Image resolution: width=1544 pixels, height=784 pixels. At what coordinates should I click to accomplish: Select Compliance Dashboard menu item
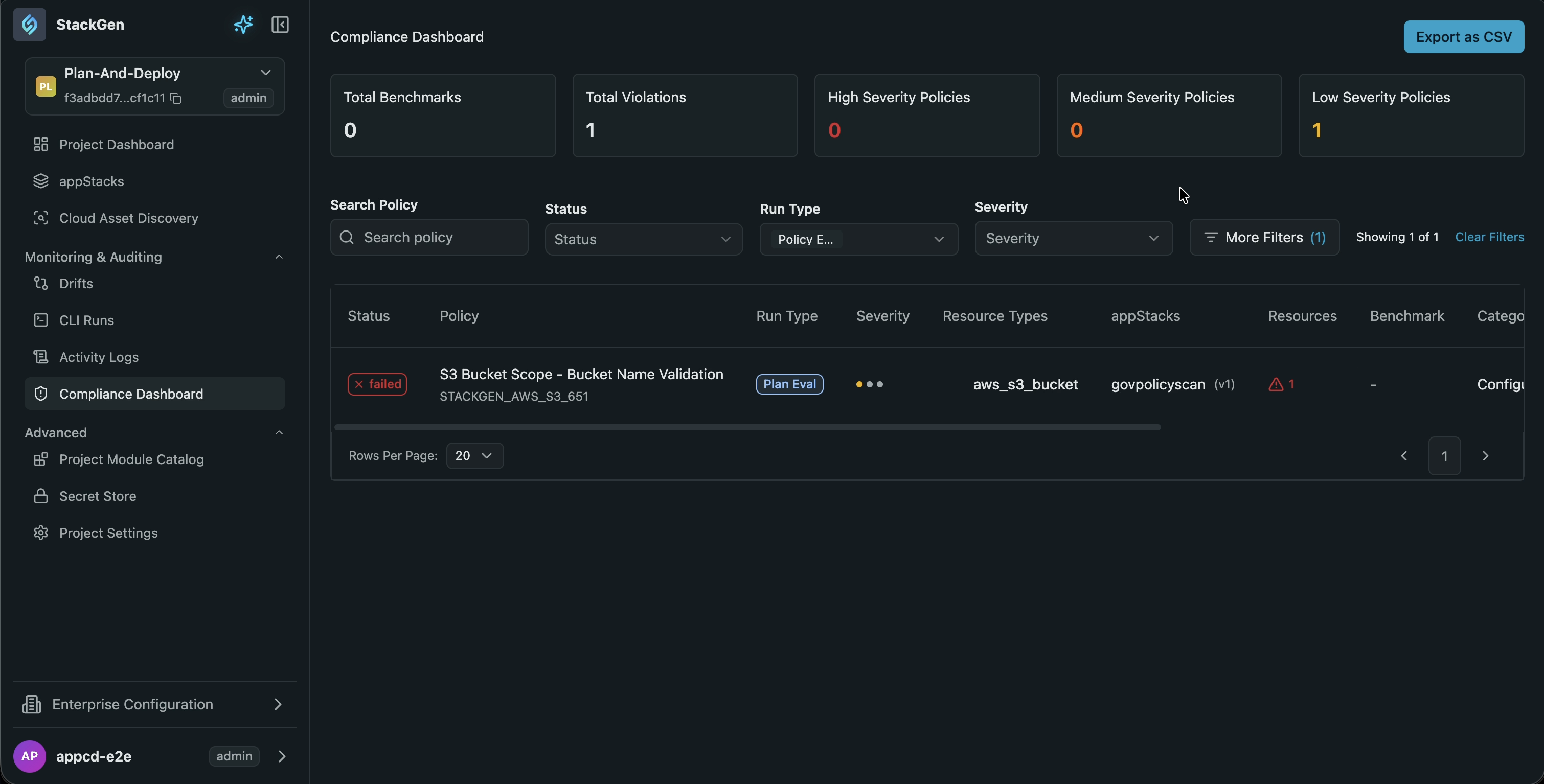[154, 394]
